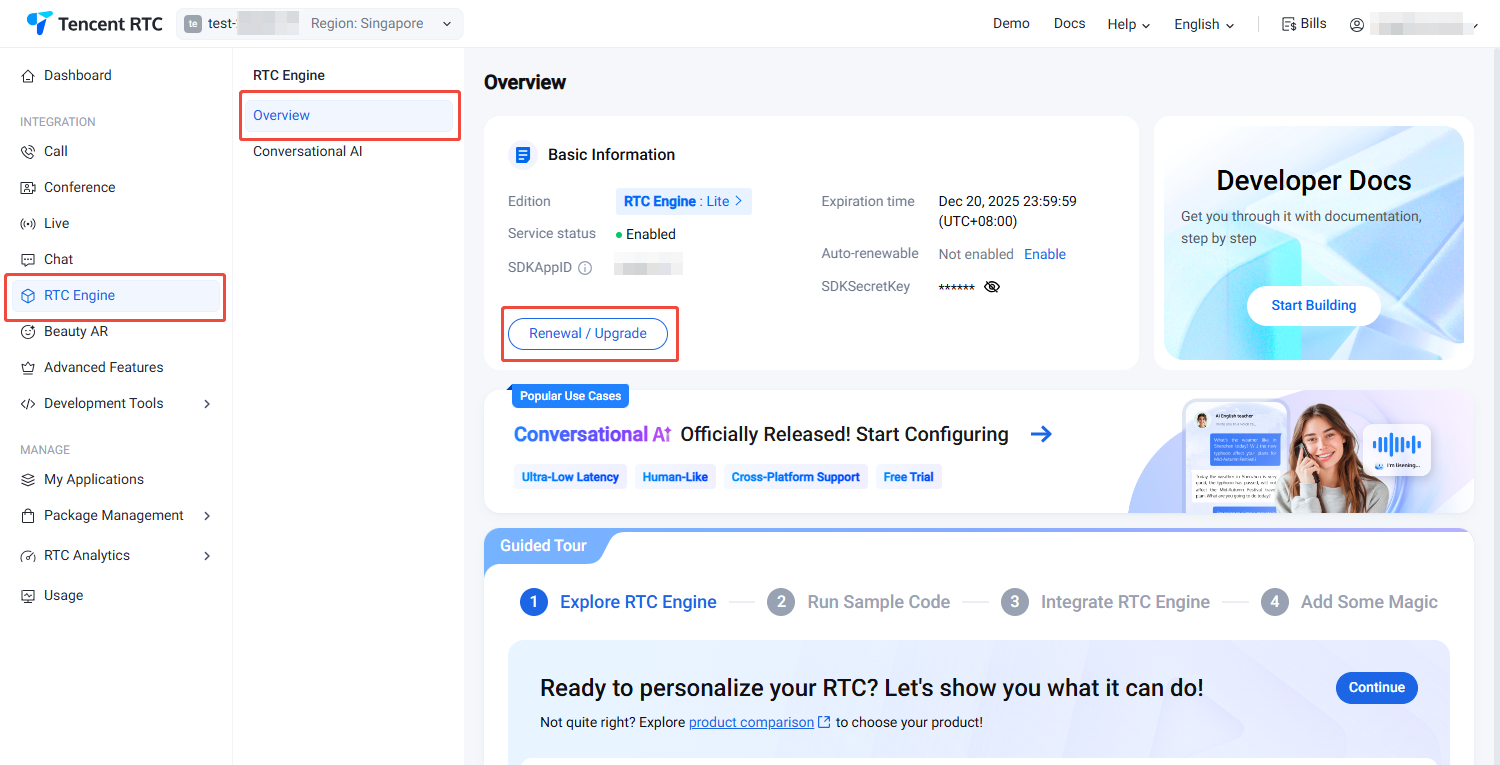Click the Live broadcast icon in sidebar
The width and height of the screenshot is (1500, 765).
[28, 224]
